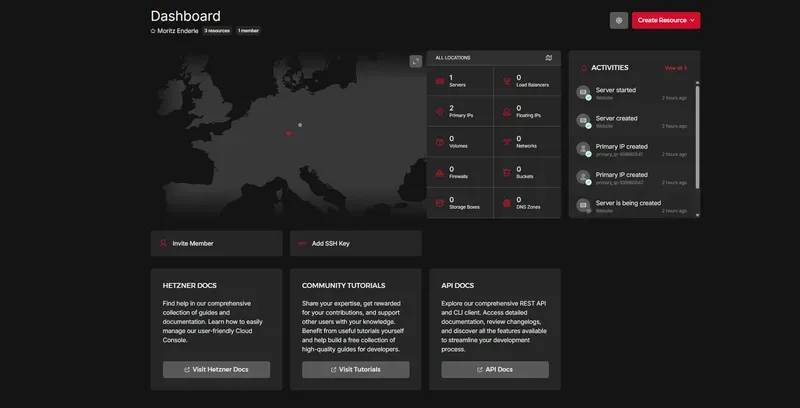Click the Invite Member person icon

coord(163,243)
